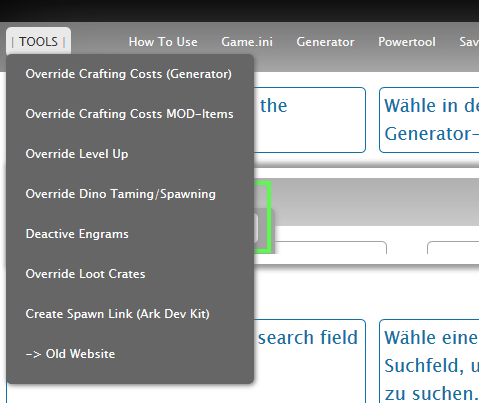
Task: Navigate to Game.ini in nav bar
Action: pos(247,42)
